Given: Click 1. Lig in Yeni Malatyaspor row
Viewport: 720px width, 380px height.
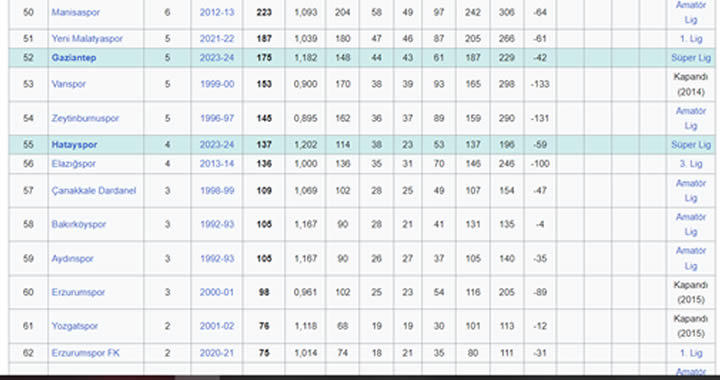Looking at the screenshot, I should 691,39.
